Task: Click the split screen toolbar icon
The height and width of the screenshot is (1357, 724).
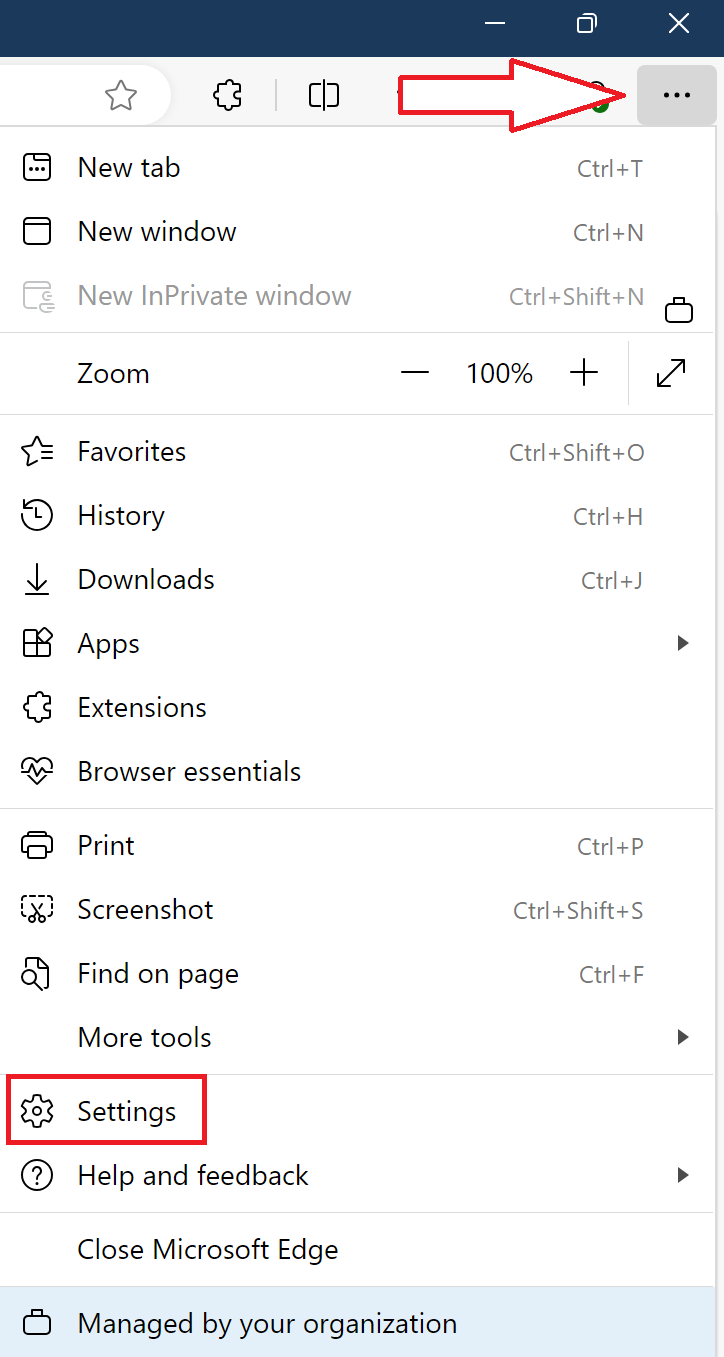Action: tap(323, 96)
